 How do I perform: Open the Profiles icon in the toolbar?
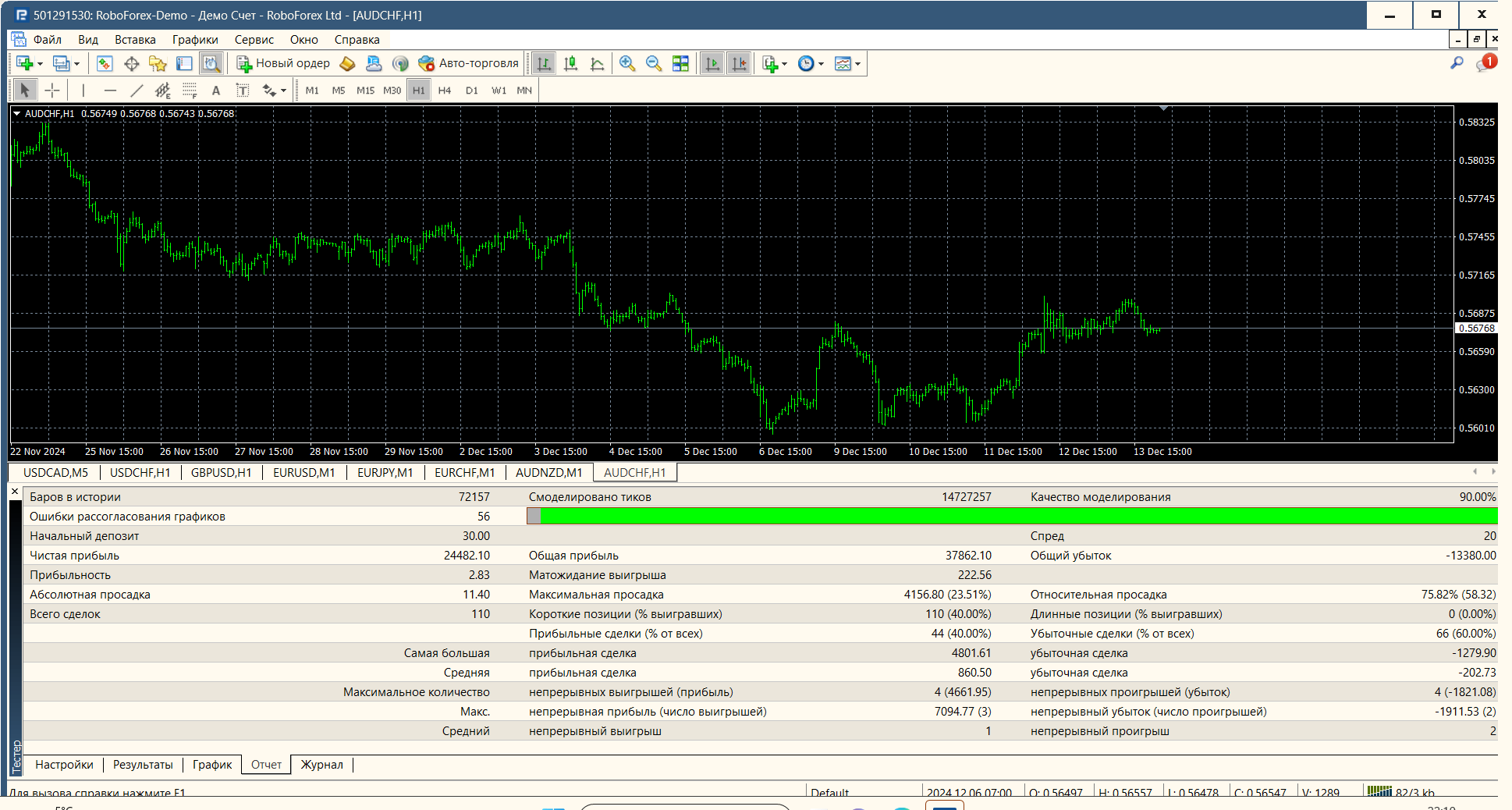click(x=61, y=63)
